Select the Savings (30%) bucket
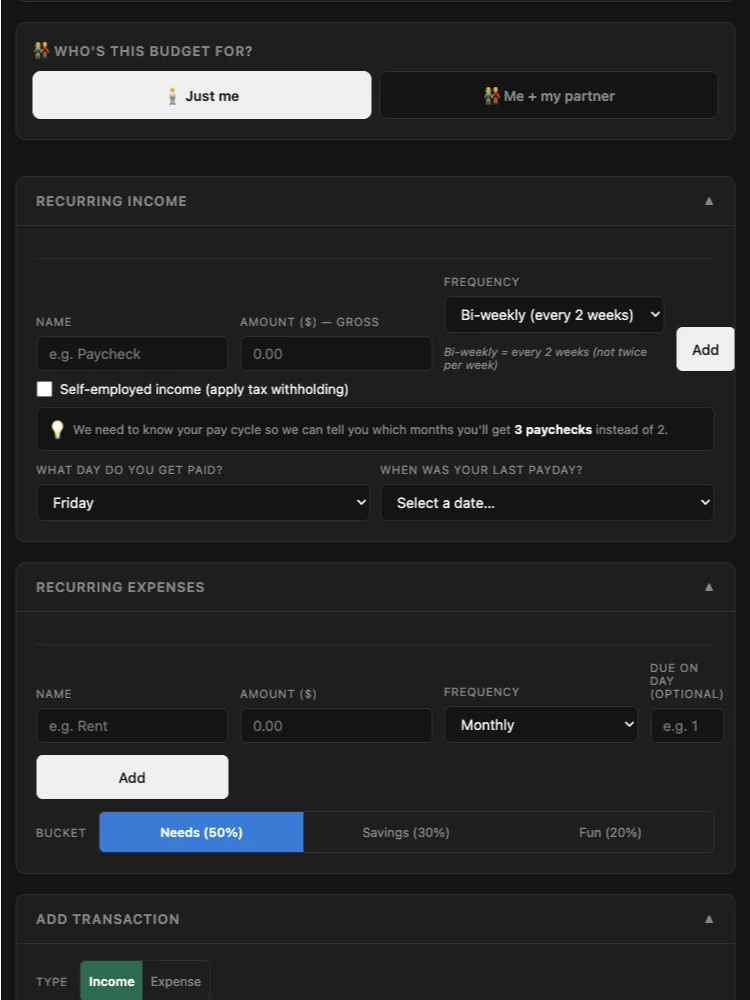The width and height of the screenshot is (750, 1000). [406, 832]
